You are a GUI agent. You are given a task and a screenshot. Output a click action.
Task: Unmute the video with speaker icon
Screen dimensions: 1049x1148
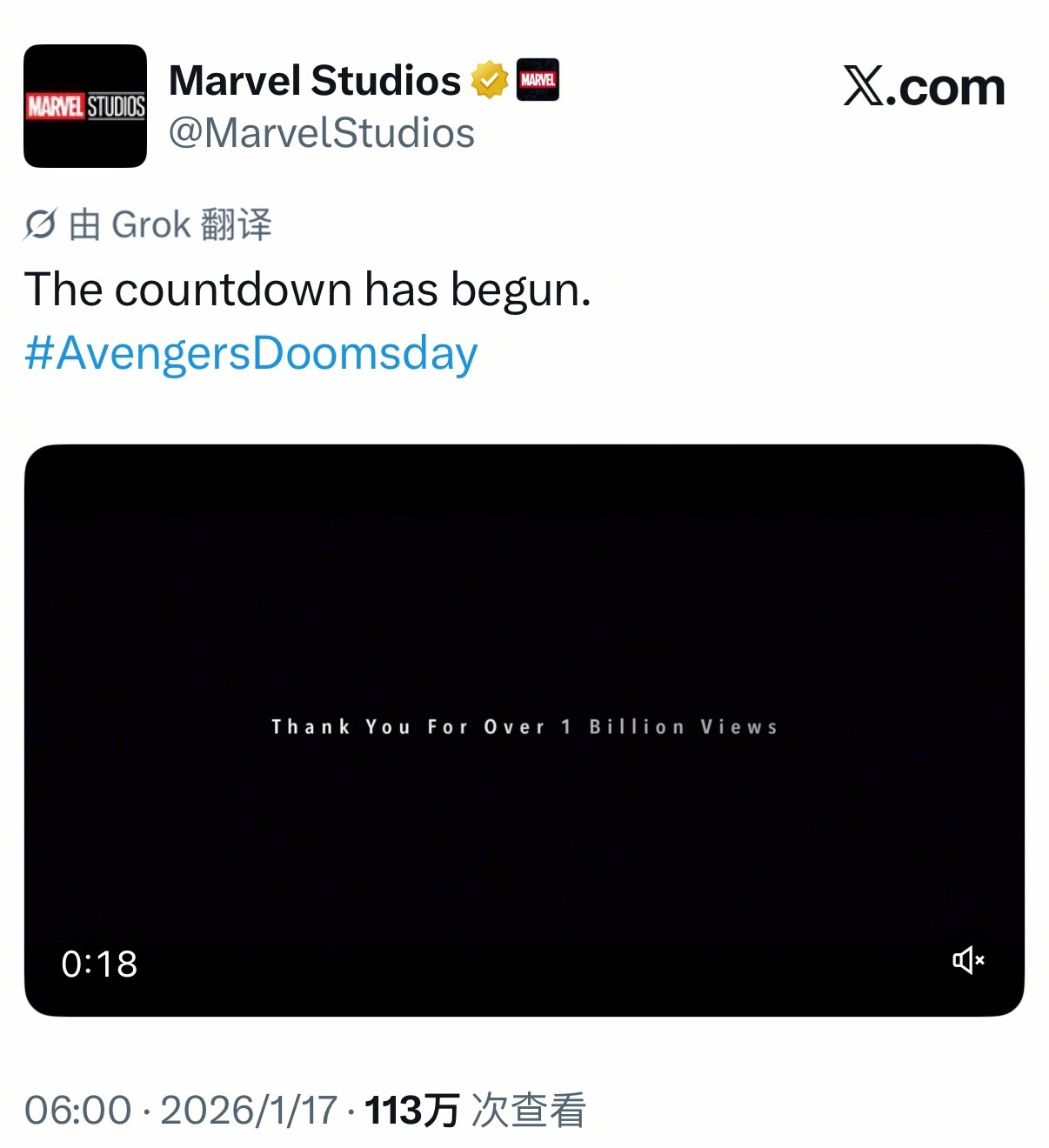click(968, 961)
